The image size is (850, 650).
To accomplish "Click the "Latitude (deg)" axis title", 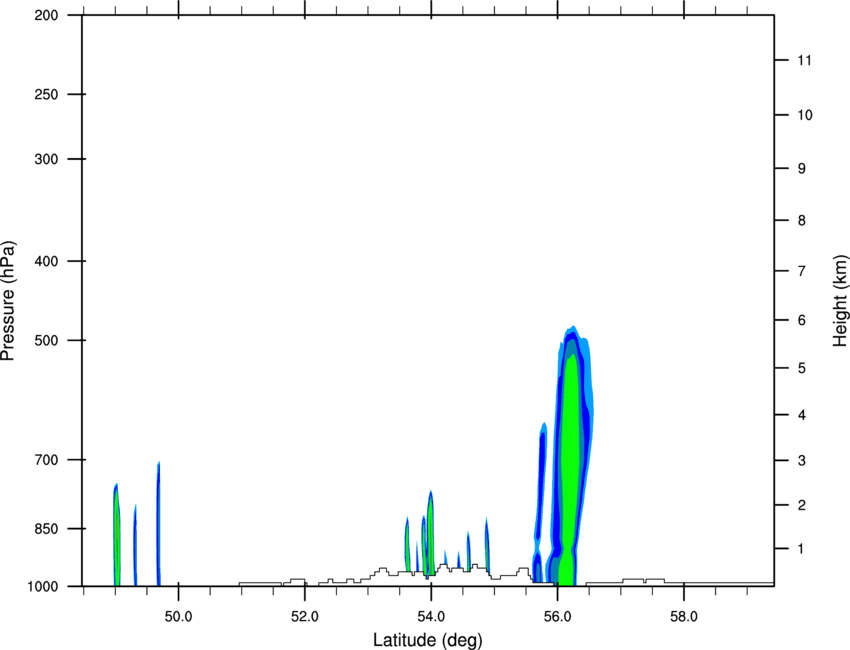I will (427, 640).
